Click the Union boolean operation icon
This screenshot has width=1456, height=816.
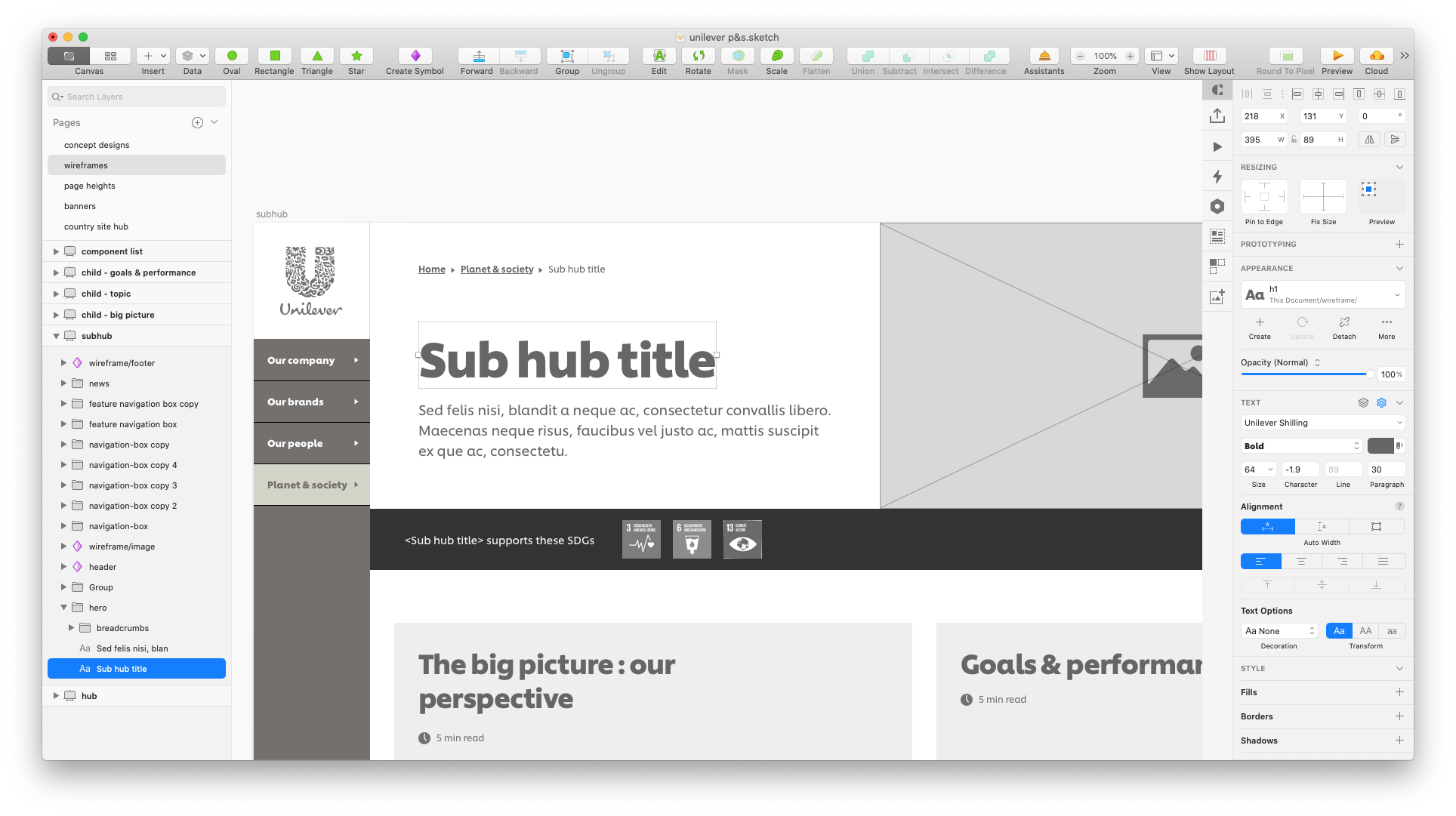point(862,56)
